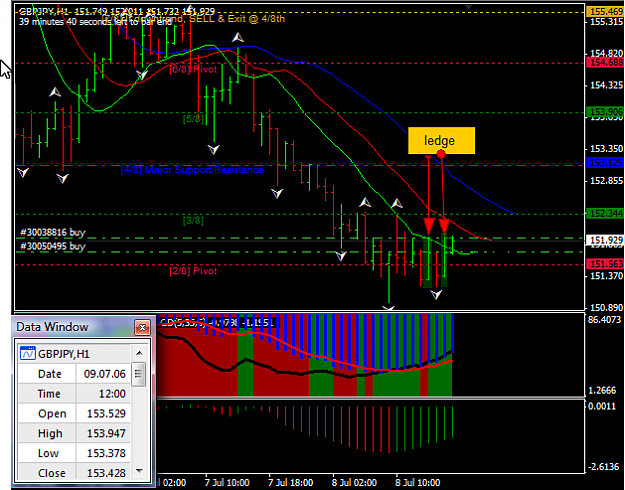Select the '#30050495 buy' order label

coord(53,246)
